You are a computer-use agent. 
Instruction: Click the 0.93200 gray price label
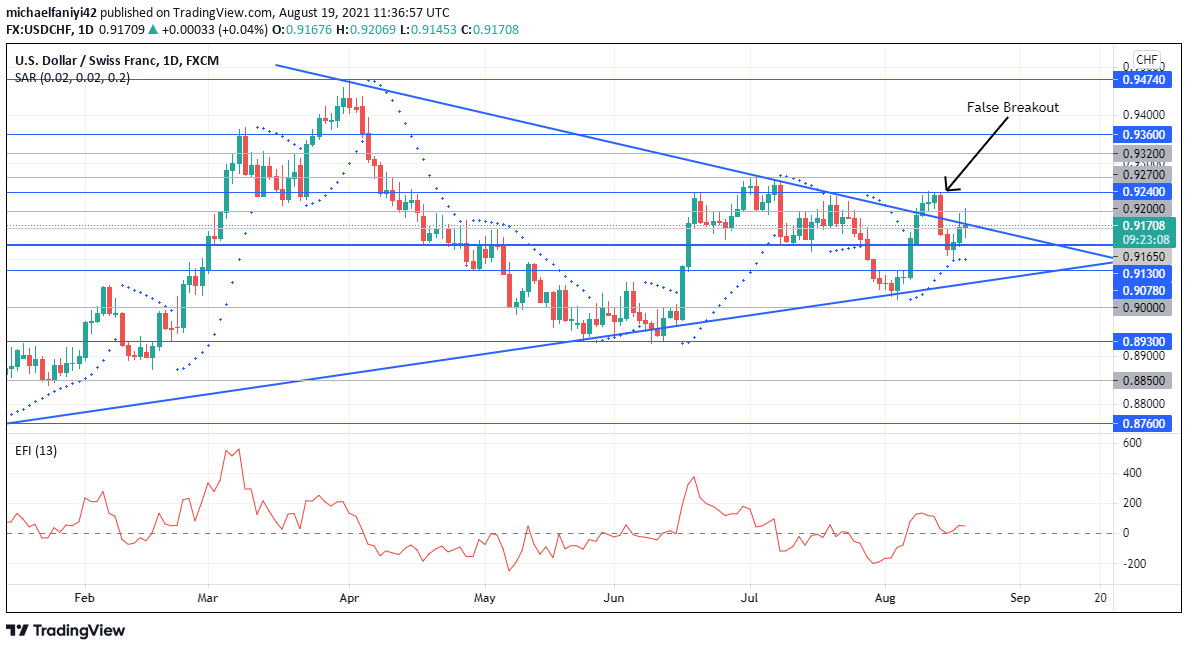1143,154
